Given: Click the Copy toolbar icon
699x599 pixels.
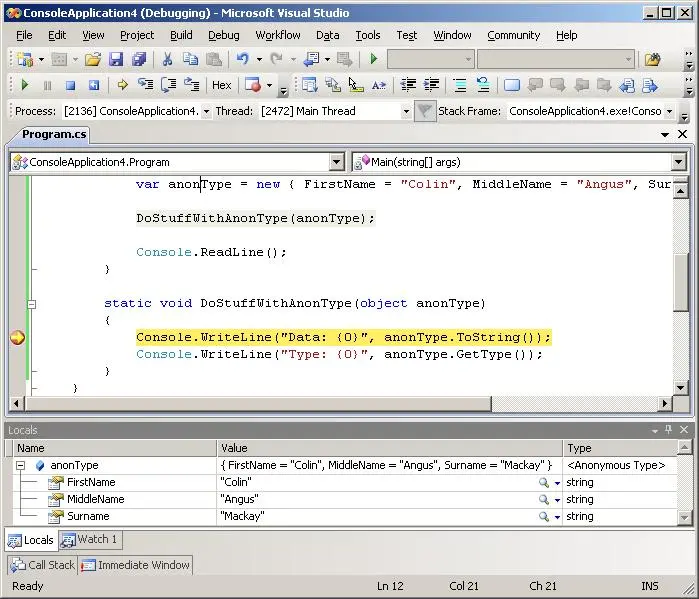Looking at the screenshot, I should (x=191, y=59).
